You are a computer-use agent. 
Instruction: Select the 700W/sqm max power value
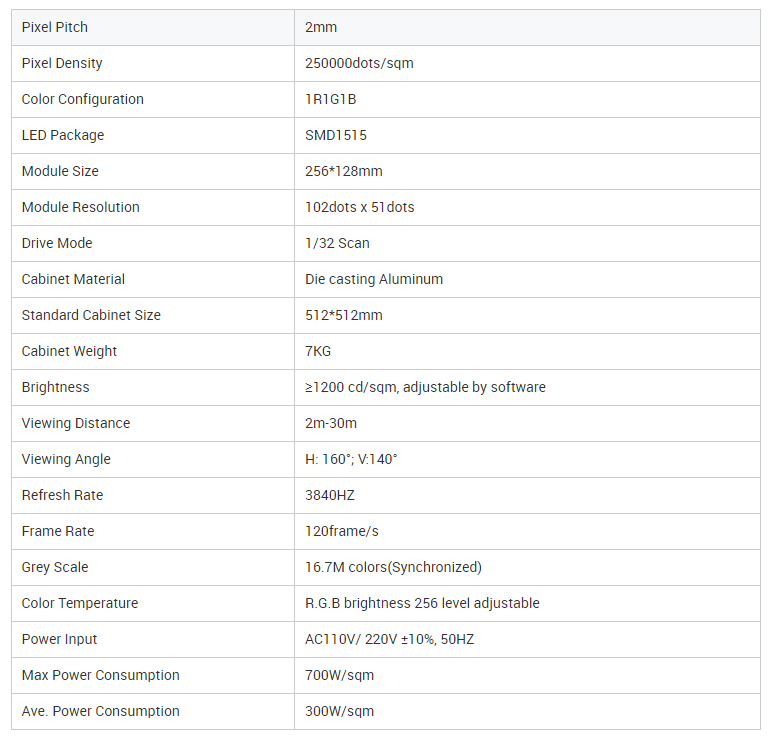(339, 675)
